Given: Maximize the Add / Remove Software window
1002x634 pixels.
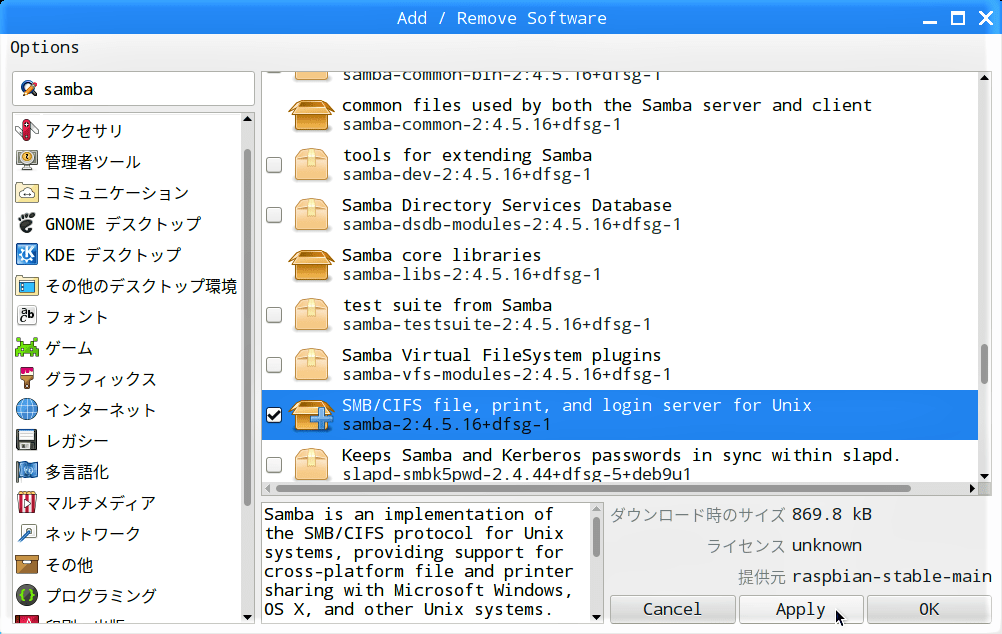Looking at the screenshot, I should (958, 18).
